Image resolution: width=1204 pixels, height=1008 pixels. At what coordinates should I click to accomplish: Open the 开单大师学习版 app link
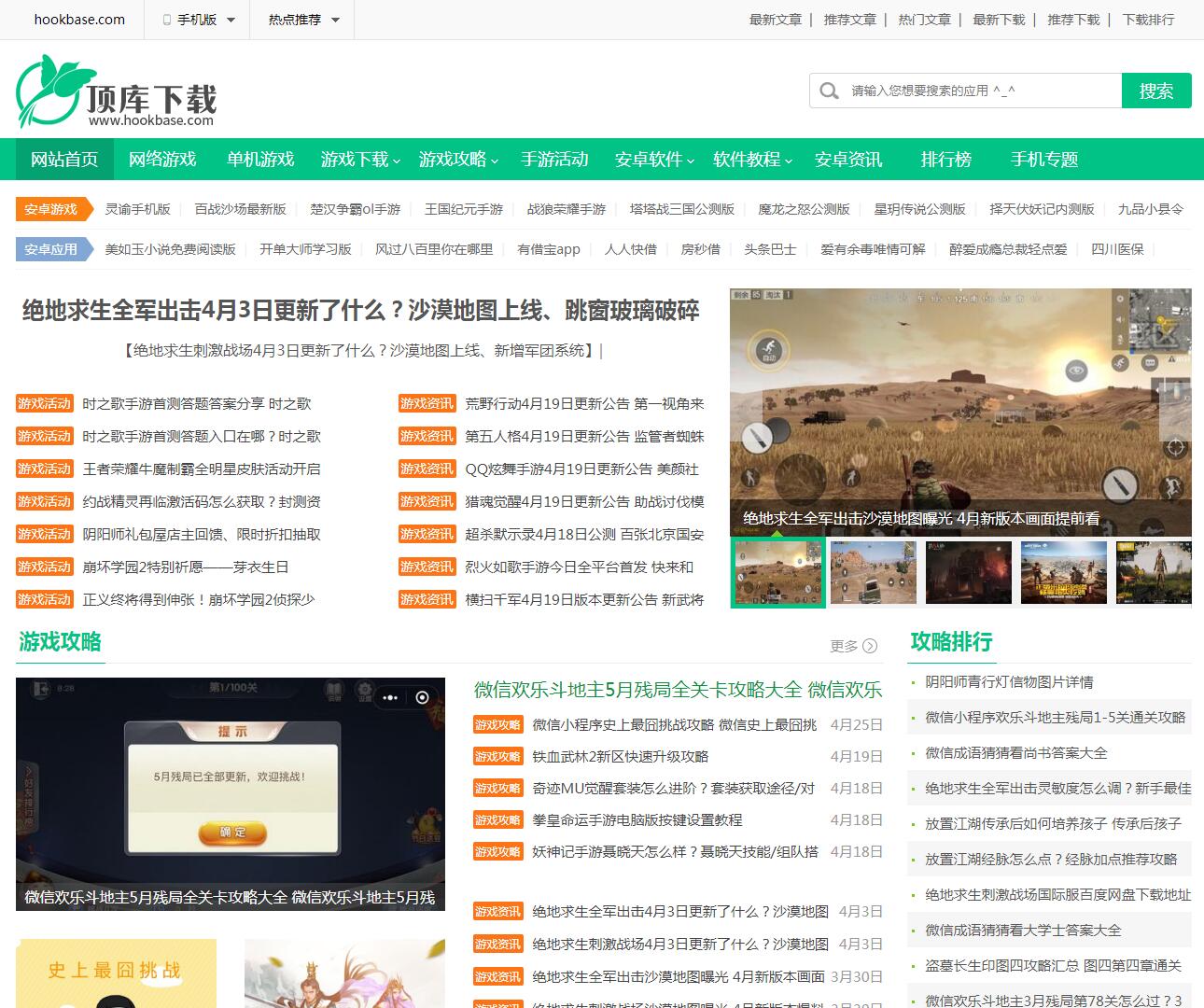pos(306,249)
